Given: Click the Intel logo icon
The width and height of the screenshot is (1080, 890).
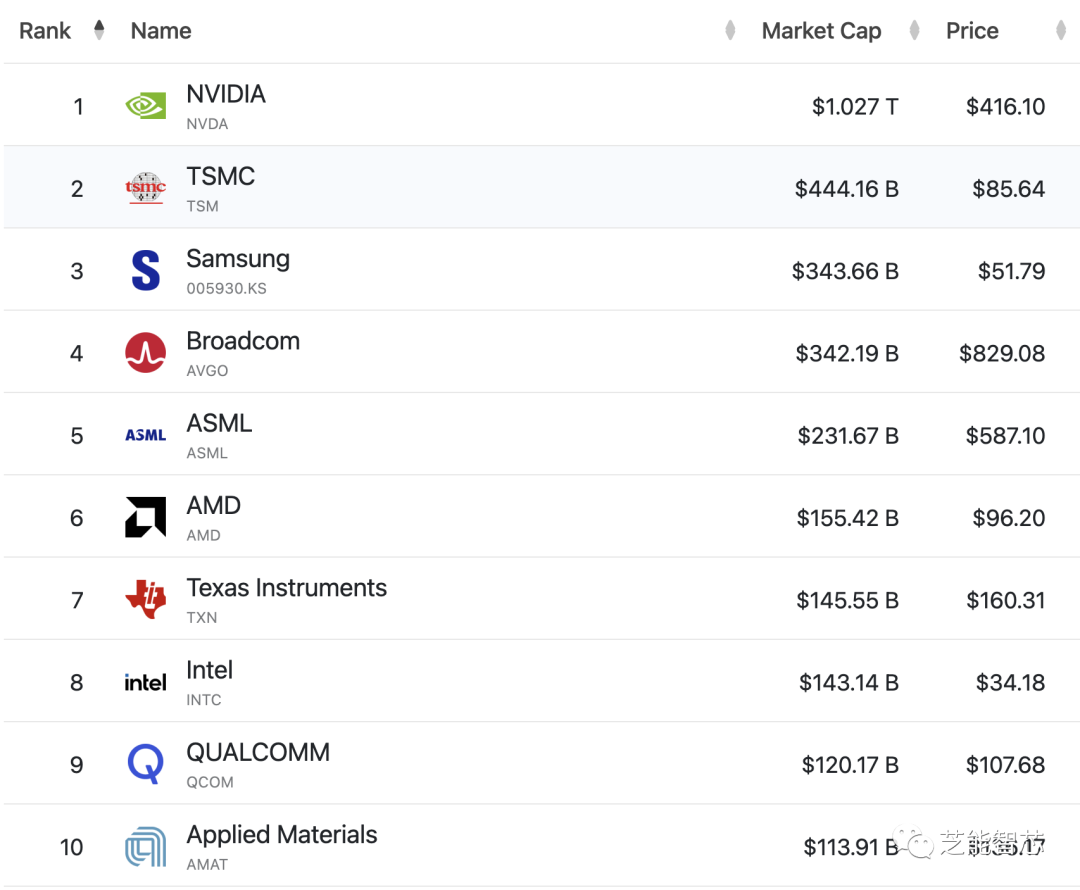Looking at the screenshot, I should coord(145,683).
